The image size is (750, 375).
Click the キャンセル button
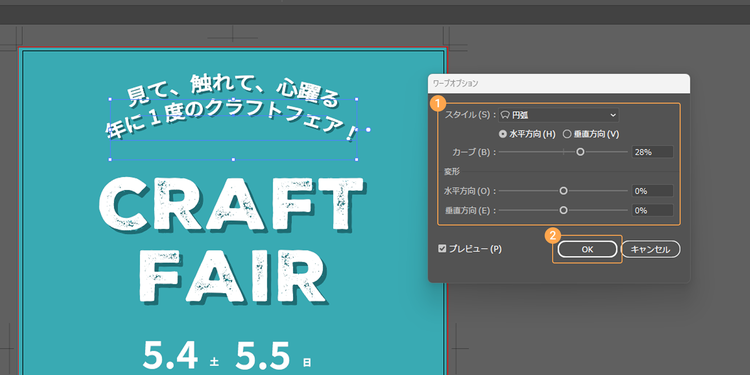pyautogui.click(x=651, y=249)
